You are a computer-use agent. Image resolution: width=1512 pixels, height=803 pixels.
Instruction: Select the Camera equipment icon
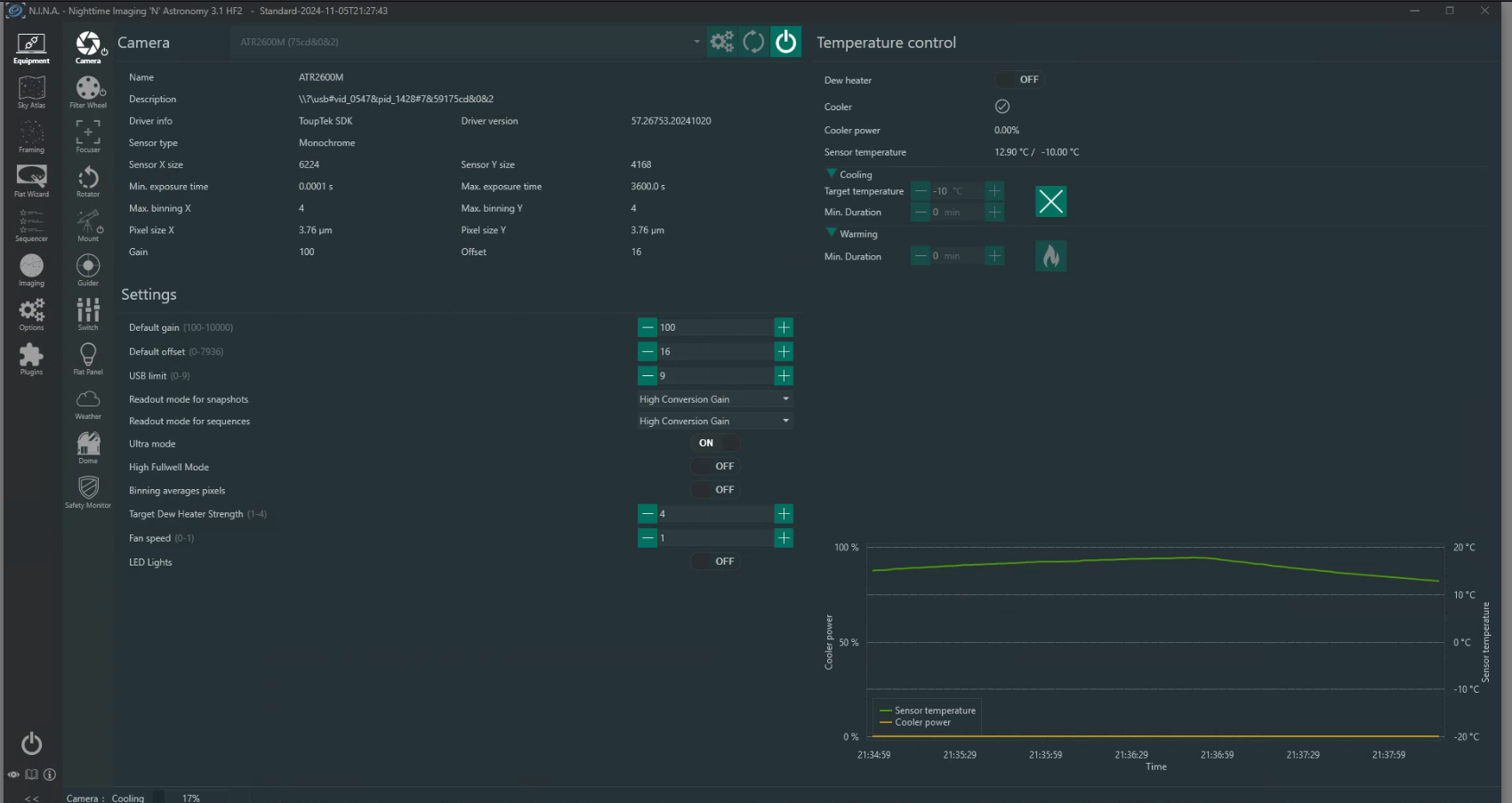88,48
